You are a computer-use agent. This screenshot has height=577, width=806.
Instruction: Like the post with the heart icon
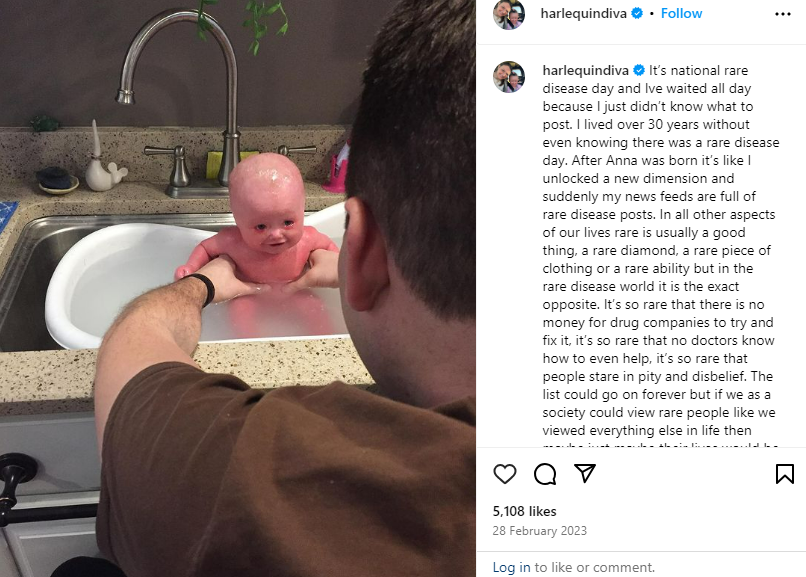point(504,474)
